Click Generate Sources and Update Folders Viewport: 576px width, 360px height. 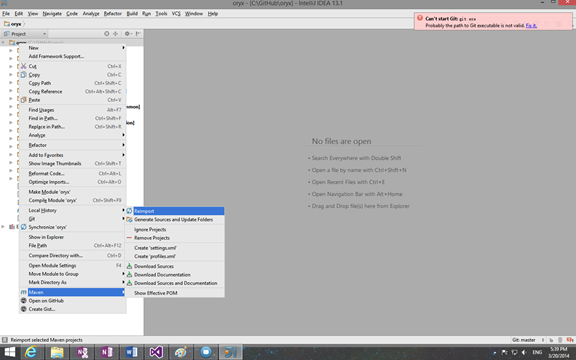point(175,219)
